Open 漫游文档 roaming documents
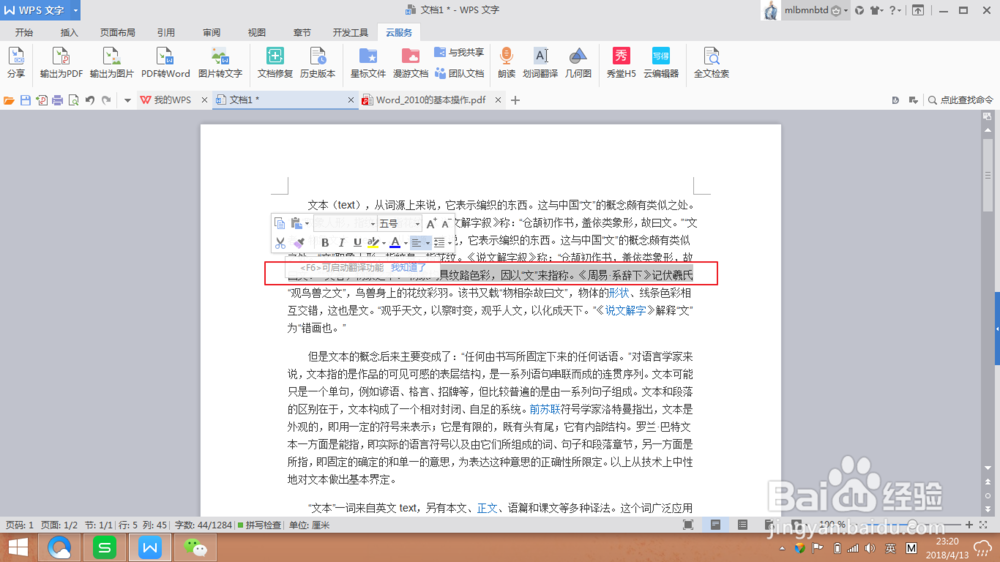The image size is (1000, 562). tap(410, 63)
